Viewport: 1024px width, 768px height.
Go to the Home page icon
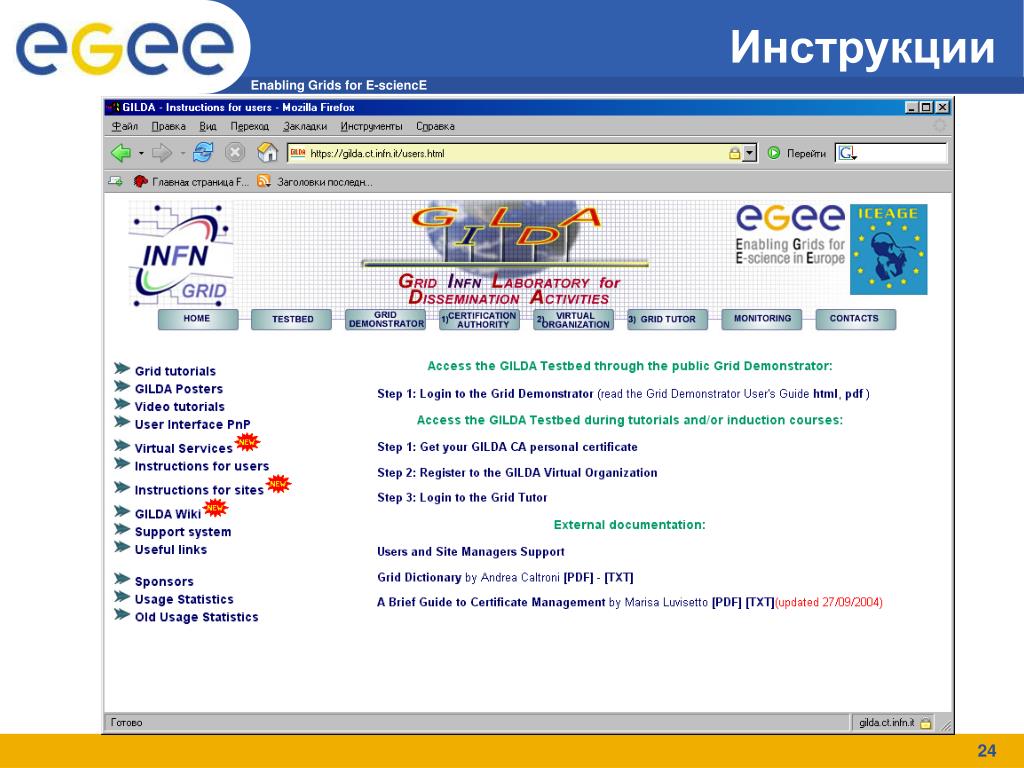click(x=267, y=153)
